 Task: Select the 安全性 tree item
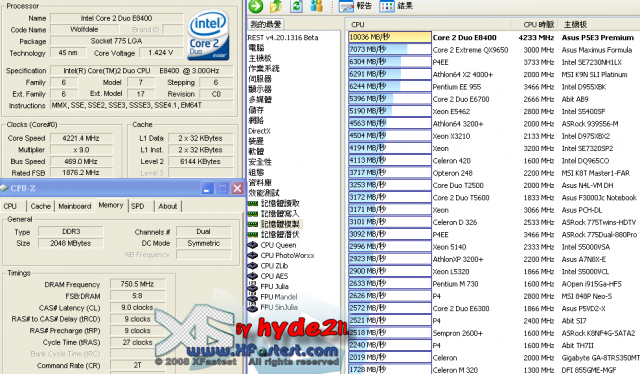tap(260, 162)
